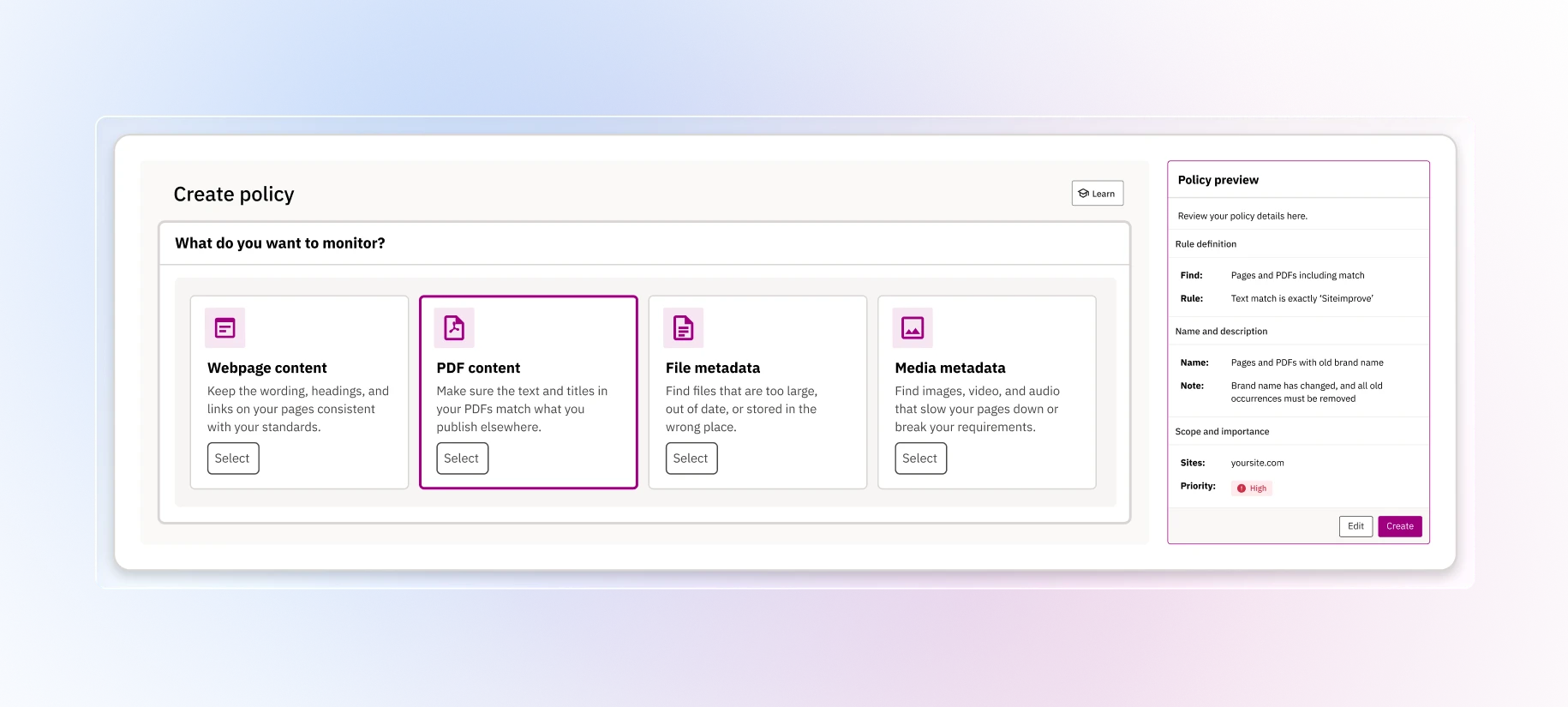Click the 'Text match is exactly' rule value
The width and height of the screenshot is (1568, 707).
1302,298
